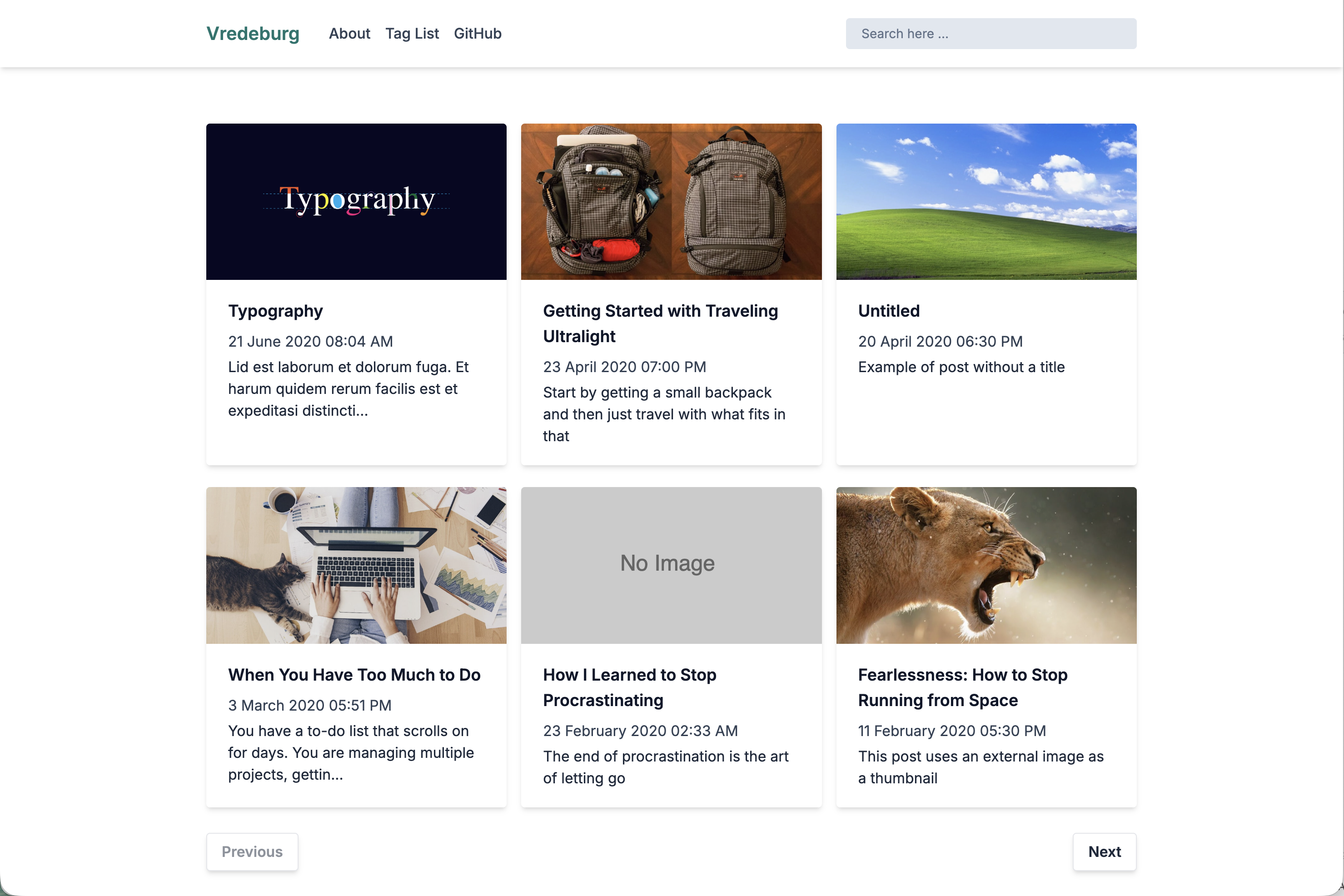Open Fearlessness: How to Stop Running post

pos(962,687)
